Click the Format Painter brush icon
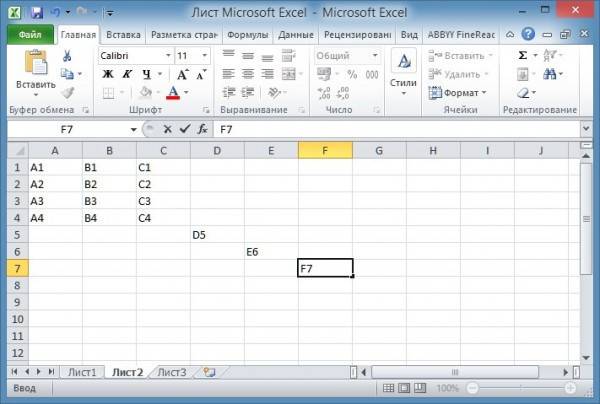 (67, 92)
